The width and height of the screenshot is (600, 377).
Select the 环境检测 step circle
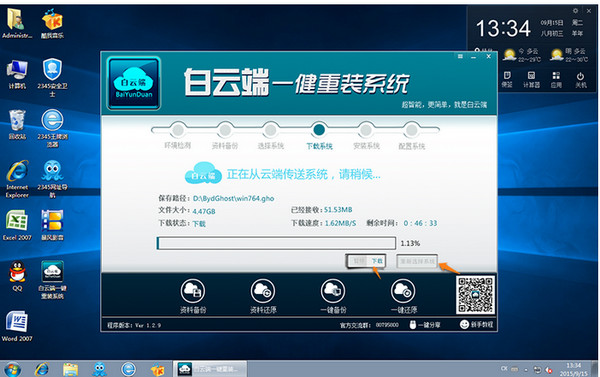(x=178, y=130)
